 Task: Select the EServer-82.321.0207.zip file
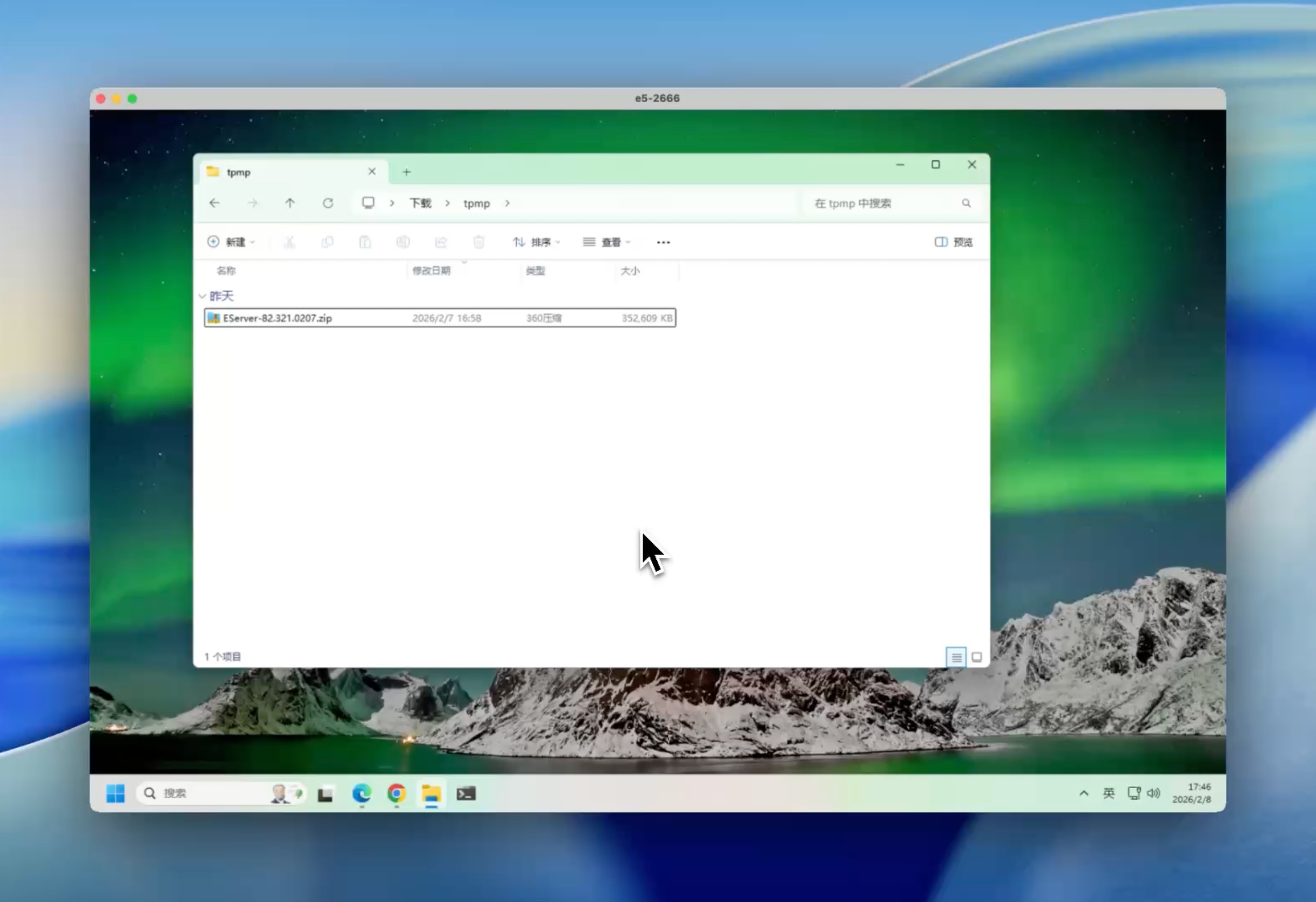click(x=277, y=319)
